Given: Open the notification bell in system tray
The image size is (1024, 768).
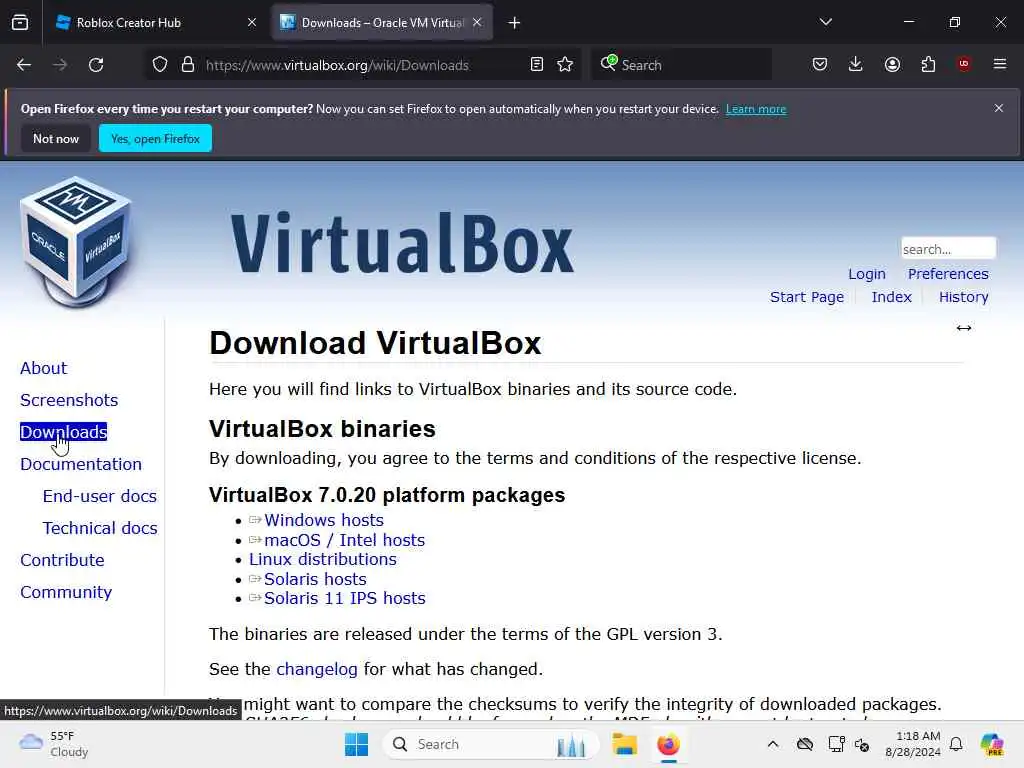Looking at the screenshot, I should [x=956, y=744].
